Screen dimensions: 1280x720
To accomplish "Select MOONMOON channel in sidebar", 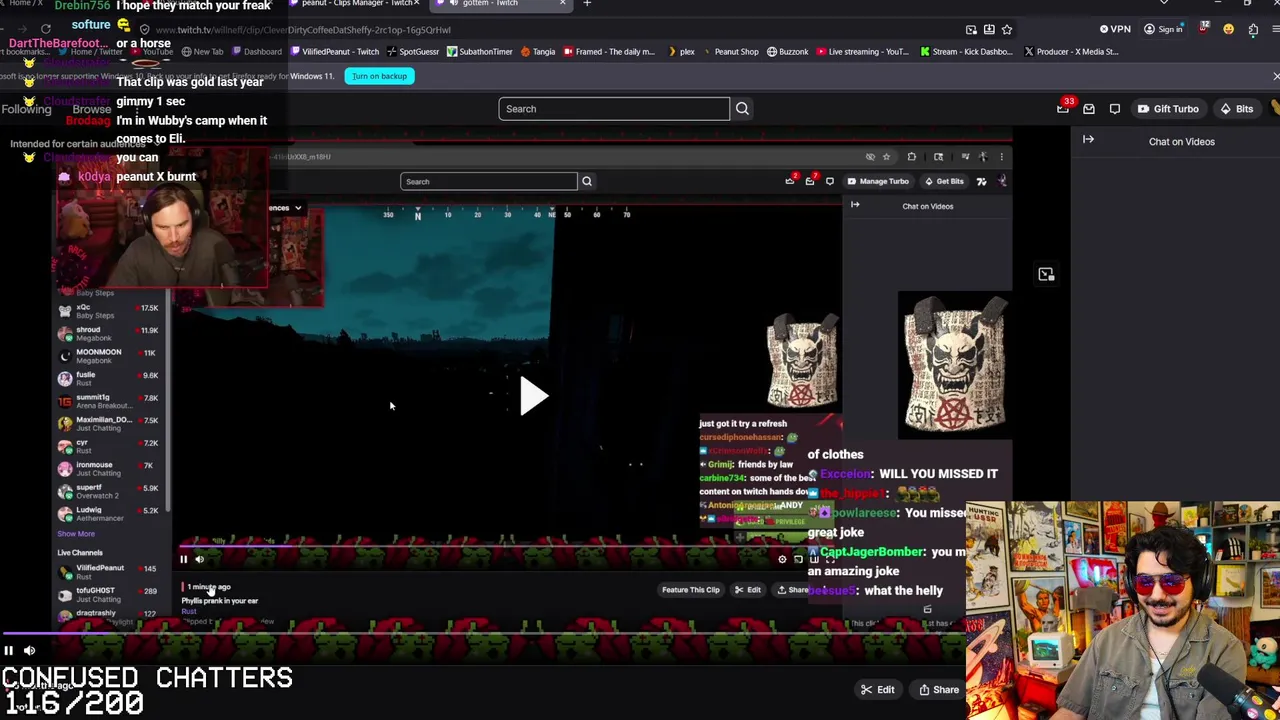I will 108,356.
